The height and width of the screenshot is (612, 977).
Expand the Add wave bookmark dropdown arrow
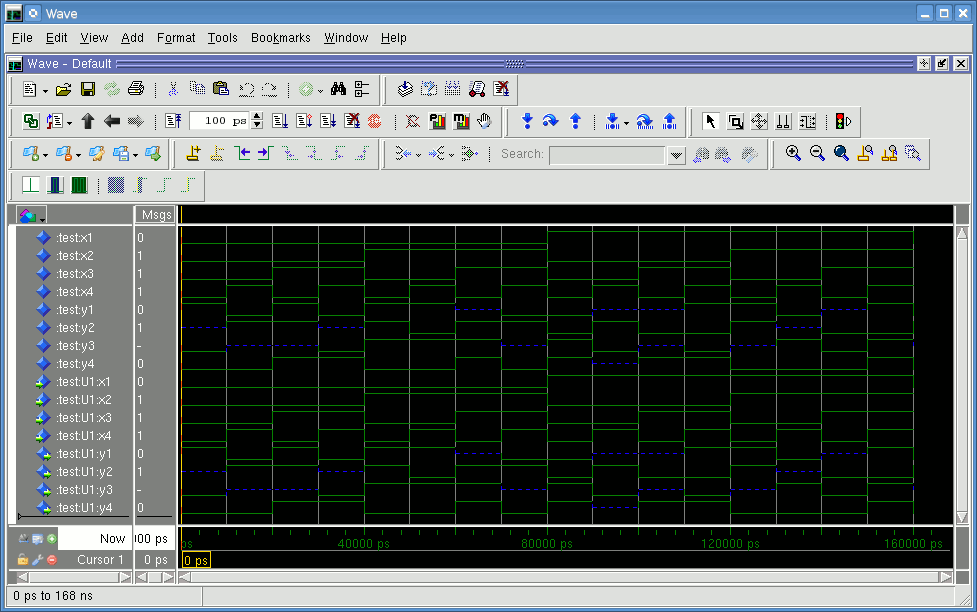(x=45, y=155)
